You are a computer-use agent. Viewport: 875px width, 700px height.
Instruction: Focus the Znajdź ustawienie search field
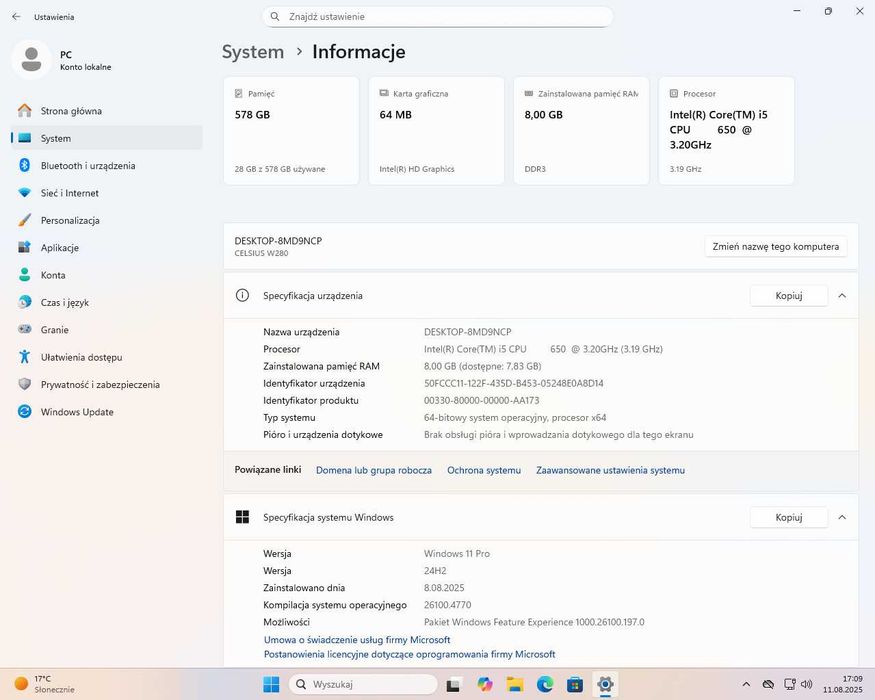point(438,17)
